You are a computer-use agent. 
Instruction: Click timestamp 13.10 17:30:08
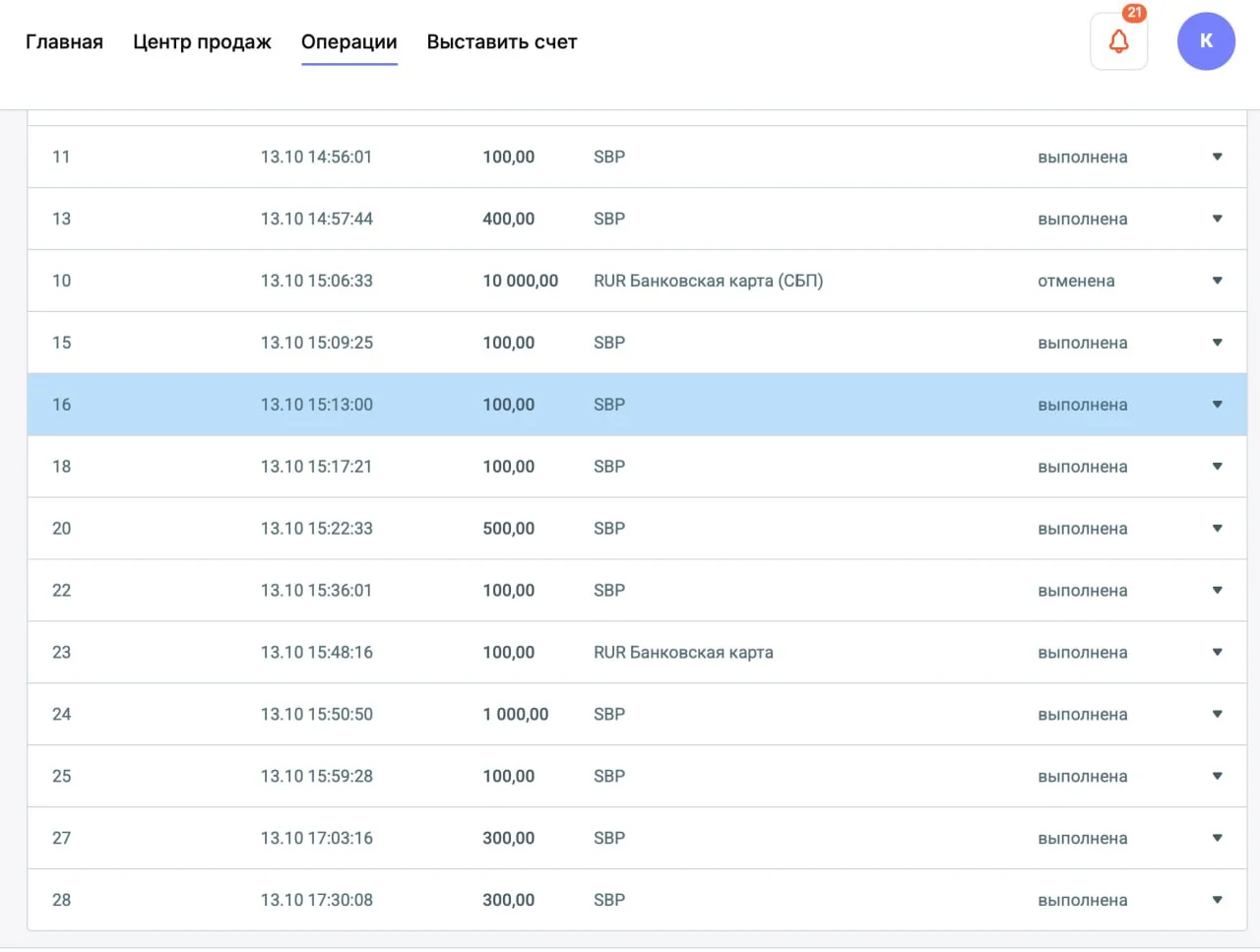[316, 900]
